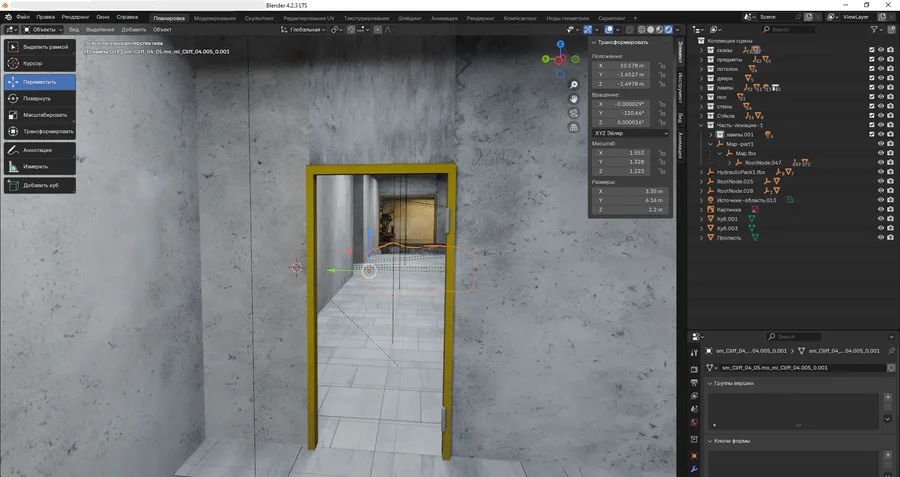Collapse the Группы вершин panel
Viewport: 900px width, 477px height.
pos(710,383)
